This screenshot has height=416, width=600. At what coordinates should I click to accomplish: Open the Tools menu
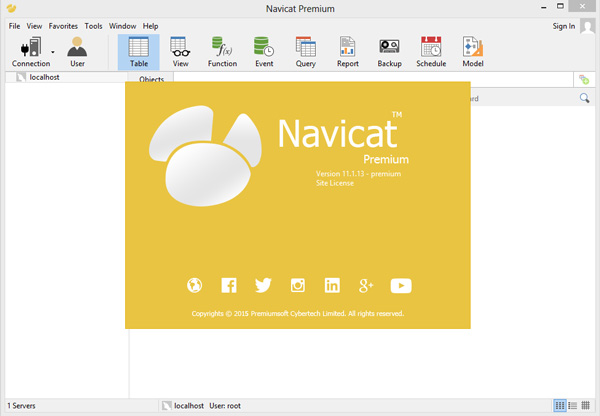pos(93,26)
